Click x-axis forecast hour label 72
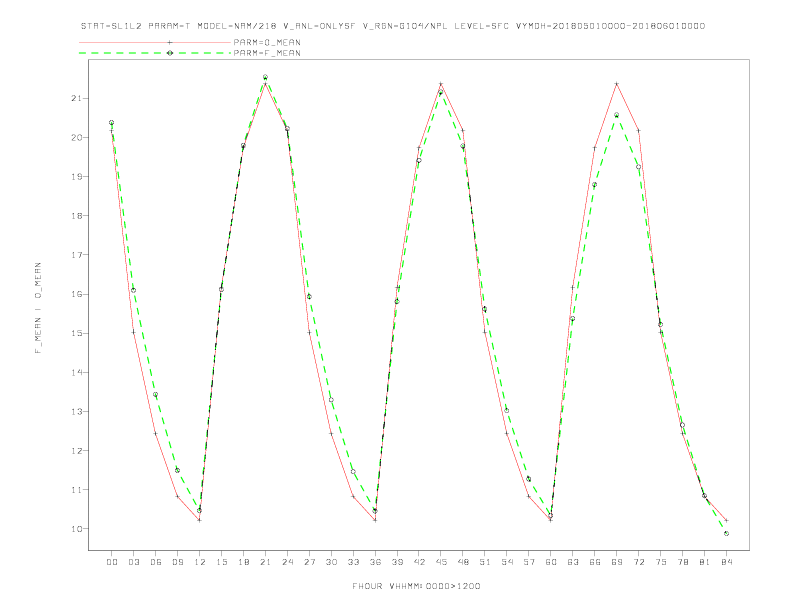 click(x=638, y=562)
